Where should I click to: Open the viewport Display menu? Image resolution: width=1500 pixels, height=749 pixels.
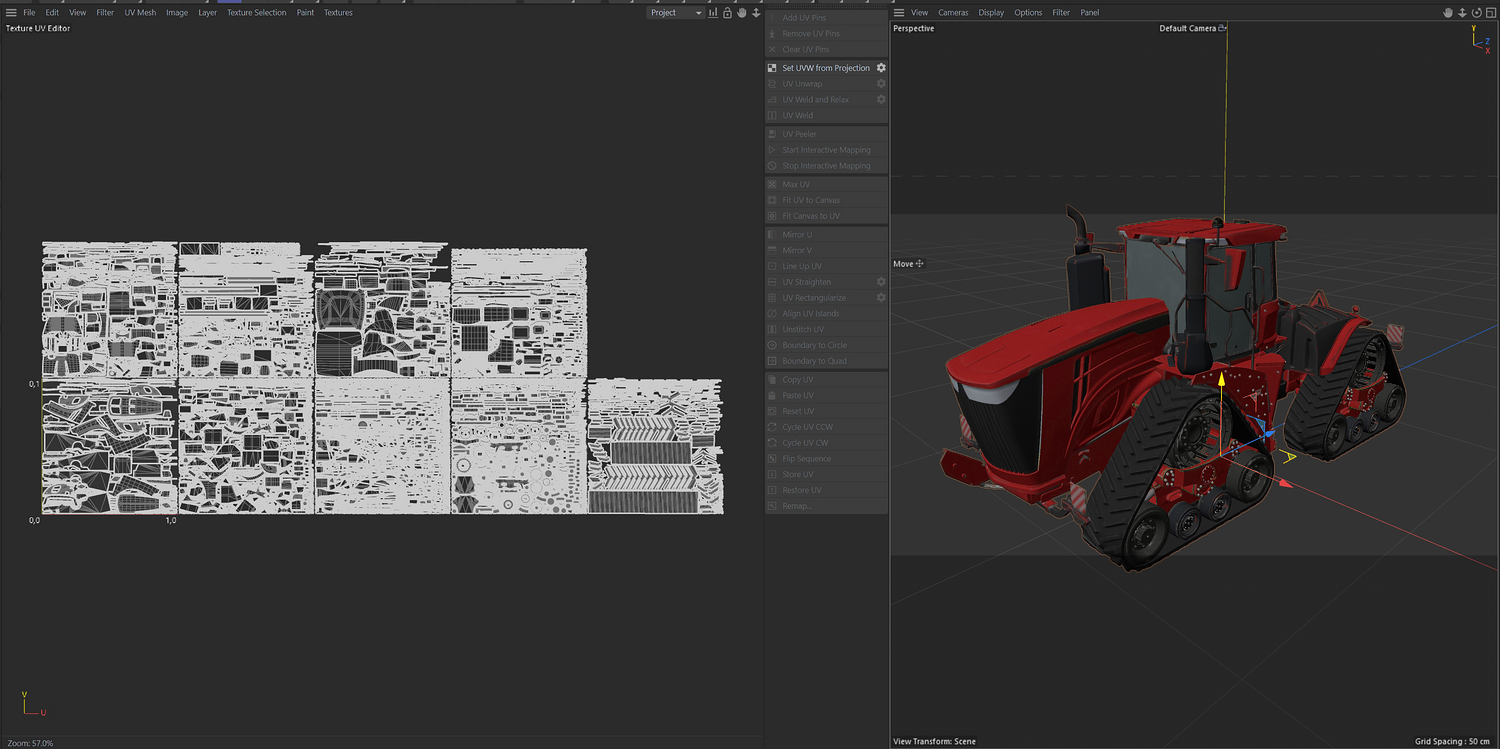coord(991,13)
